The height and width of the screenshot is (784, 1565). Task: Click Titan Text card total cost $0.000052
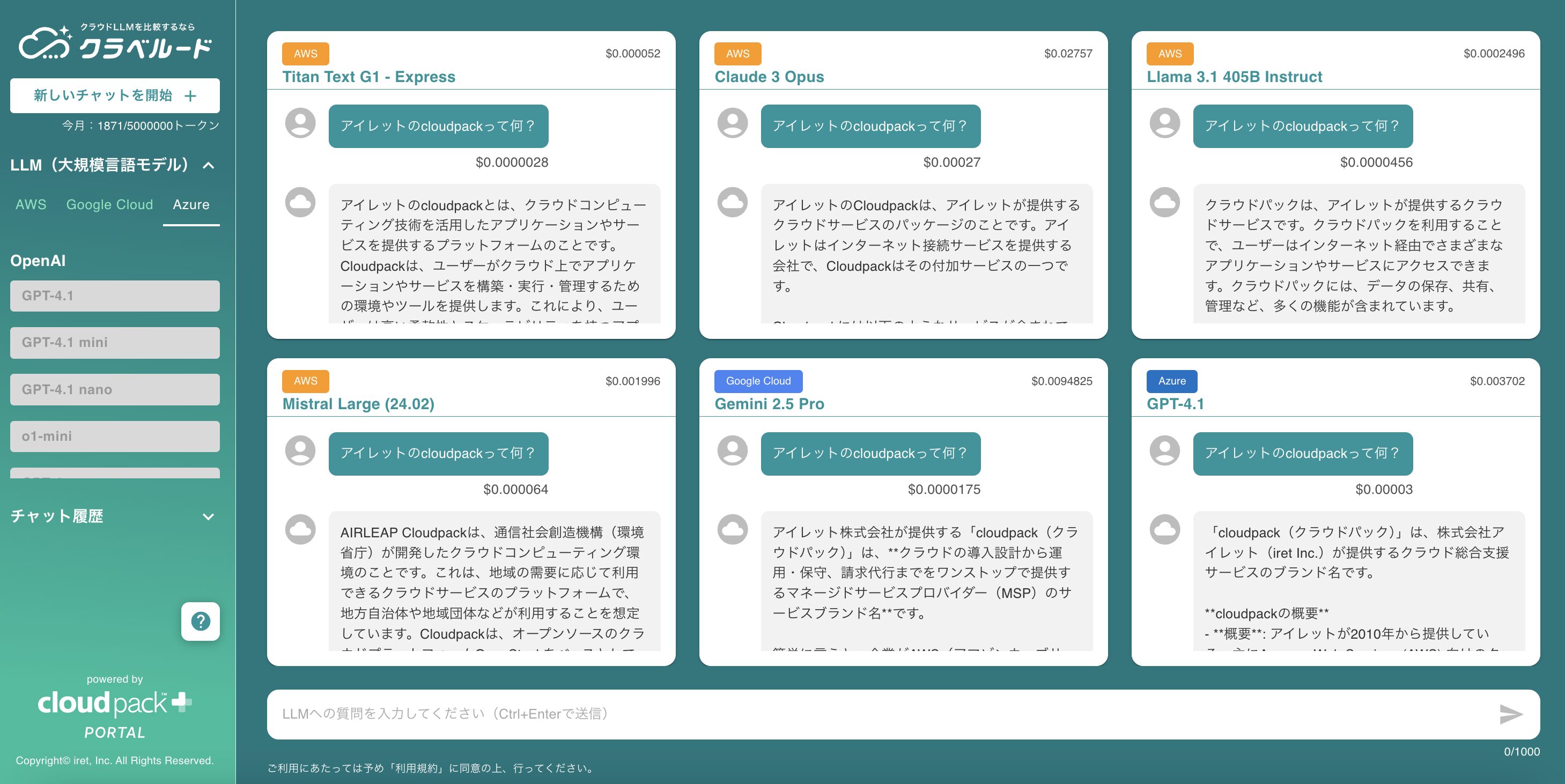(632, 54)
